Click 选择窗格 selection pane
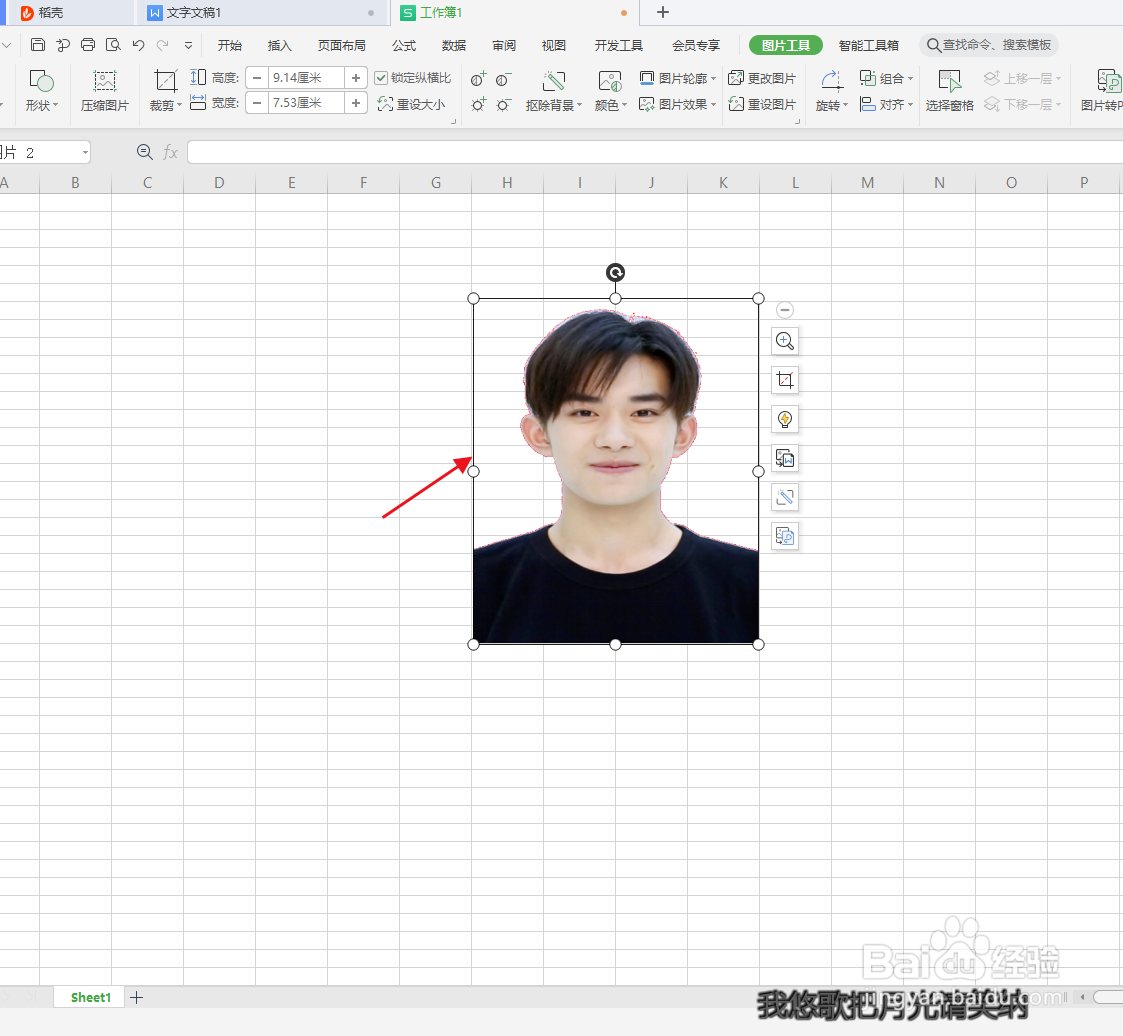The image size is (1123, 1036). pyautogui.click(x=950, y=90)
